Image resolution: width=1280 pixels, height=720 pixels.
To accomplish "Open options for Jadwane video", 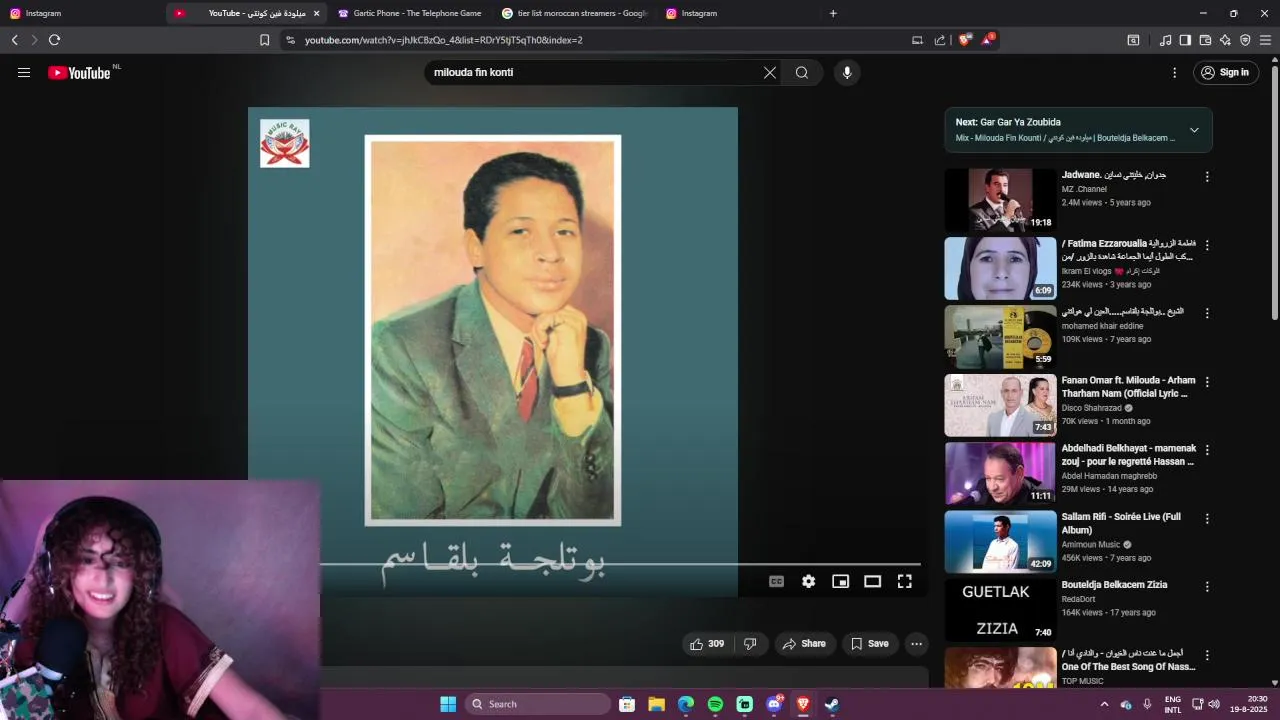I will click(1207, 176).
